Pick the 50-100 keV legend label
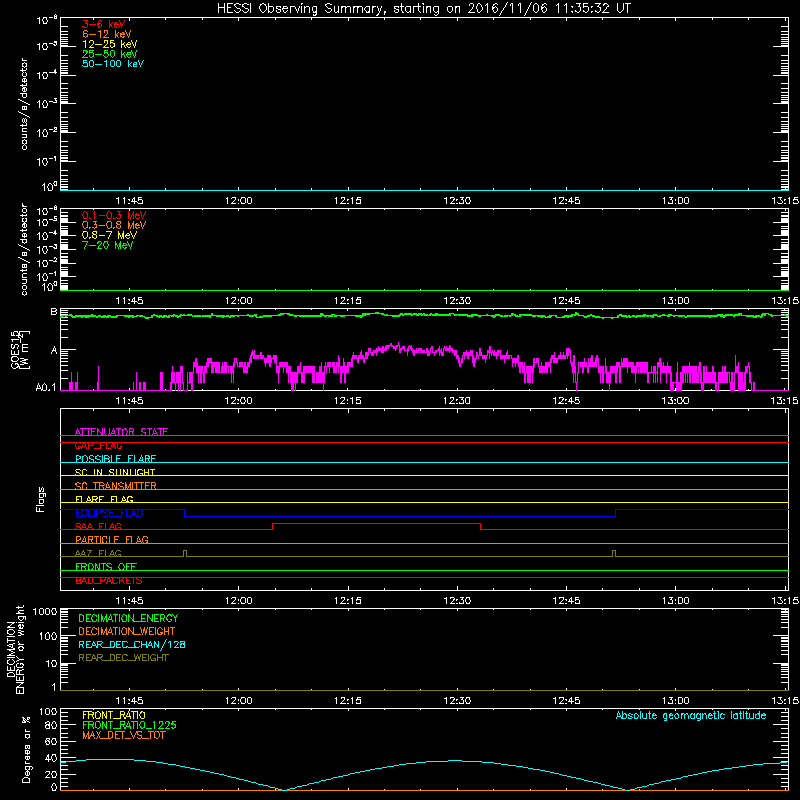 [113, 64]
